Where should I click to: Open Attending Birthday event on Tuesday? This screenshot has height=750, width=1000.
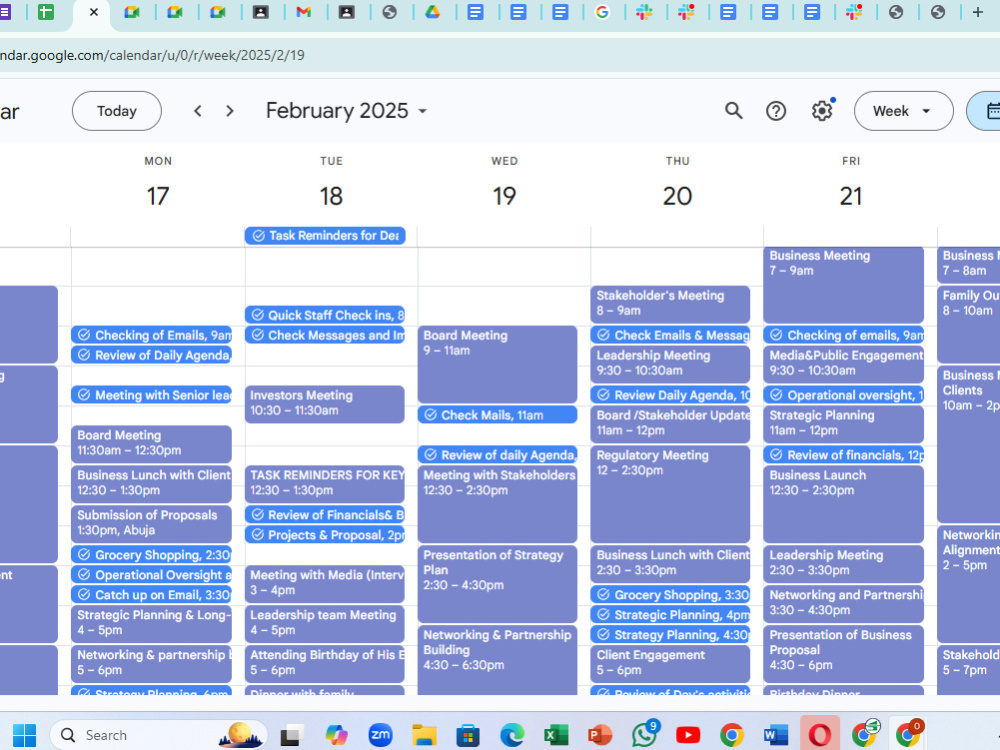click(x=325, y=663)
